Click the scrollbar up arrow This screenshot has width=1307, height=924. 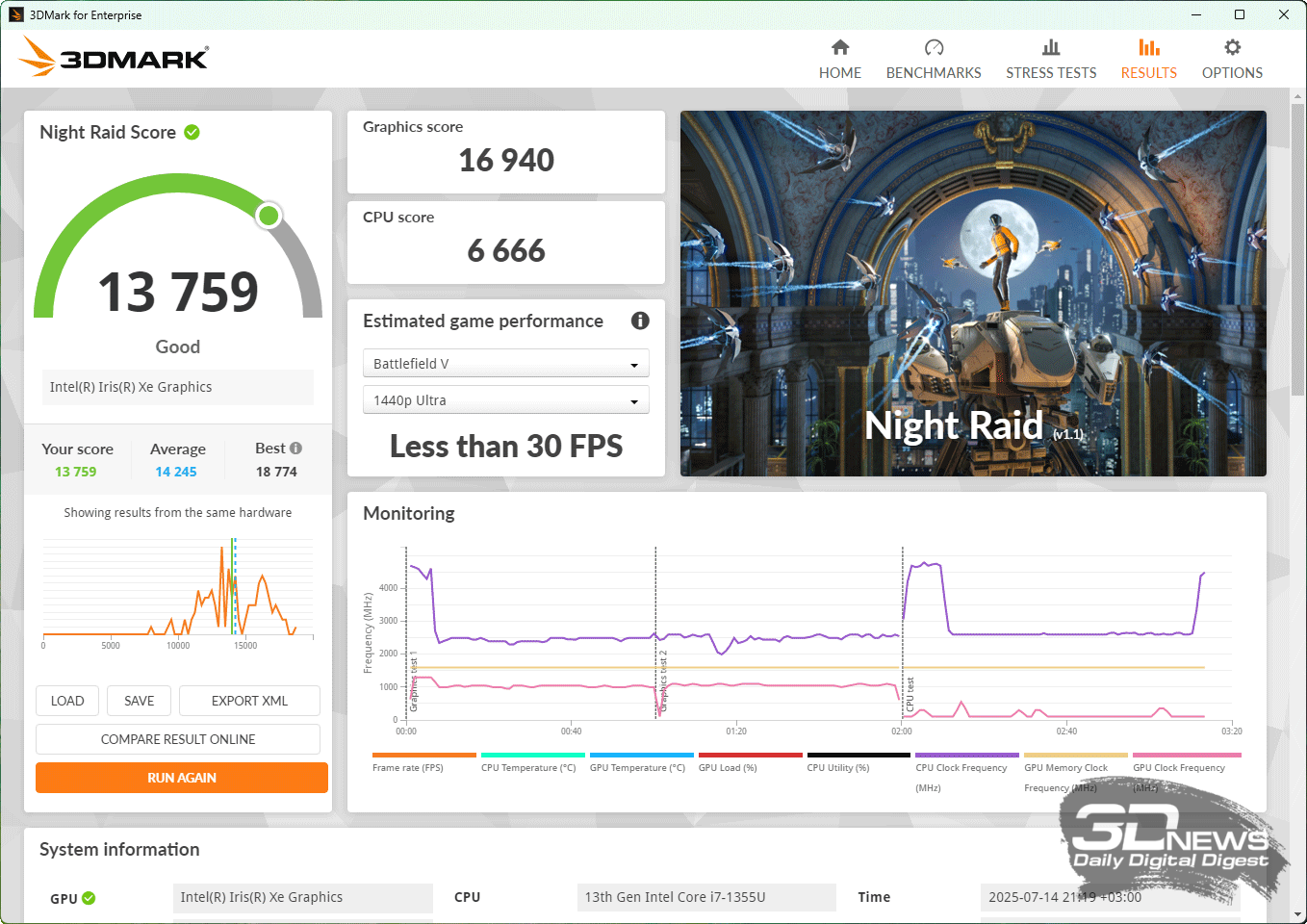point(1297,96)
